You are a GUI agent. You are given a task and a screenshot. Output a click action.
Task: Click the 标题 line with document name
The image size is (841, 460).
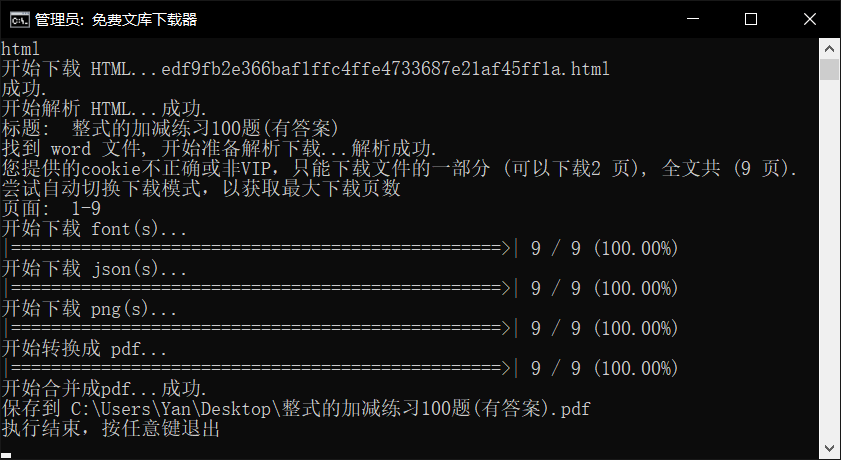click(x=170, y=129)
